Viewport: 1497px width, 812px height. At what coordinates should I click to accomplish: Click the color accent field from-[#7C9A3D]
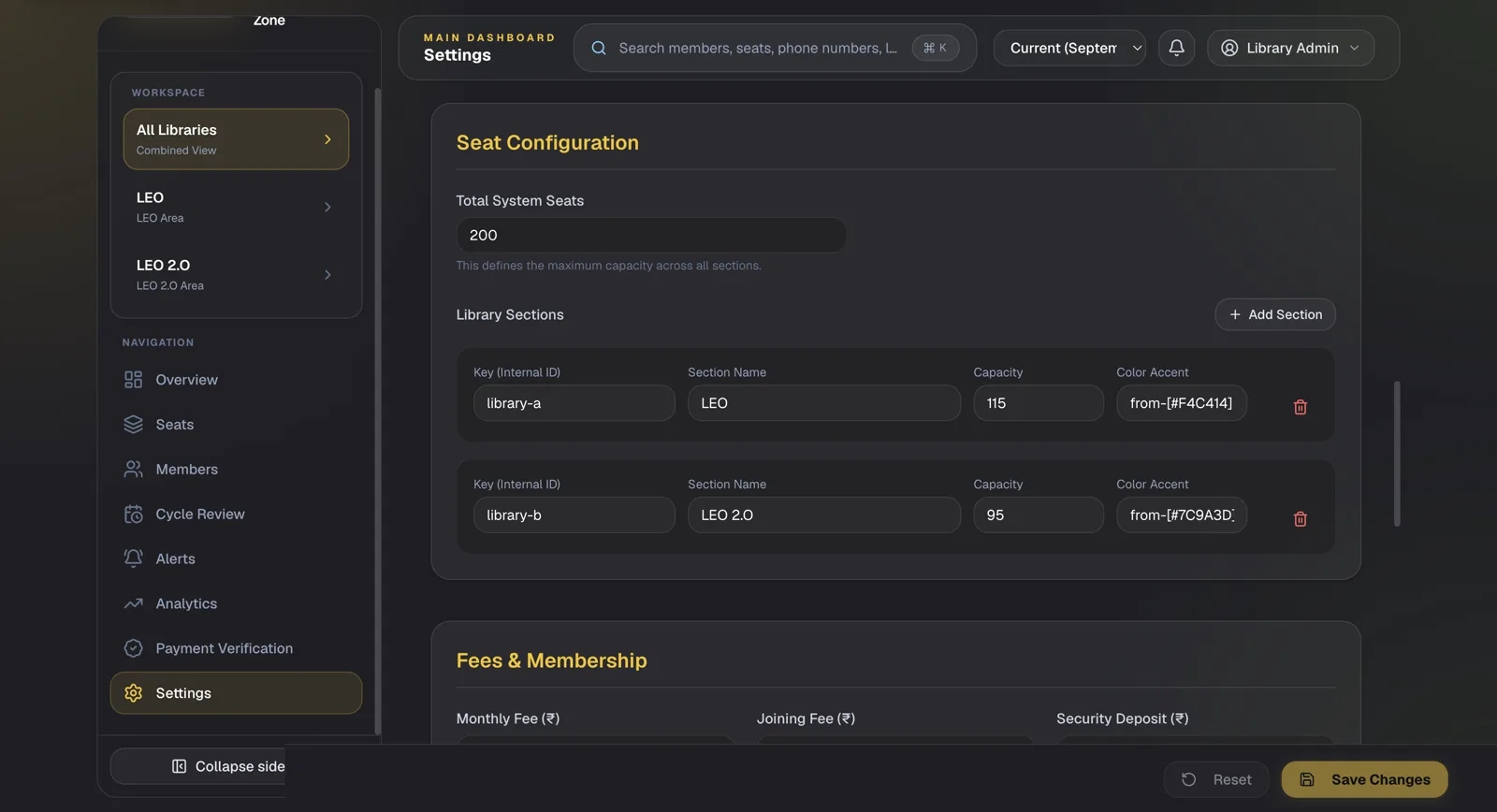[x=1181, y=515]
